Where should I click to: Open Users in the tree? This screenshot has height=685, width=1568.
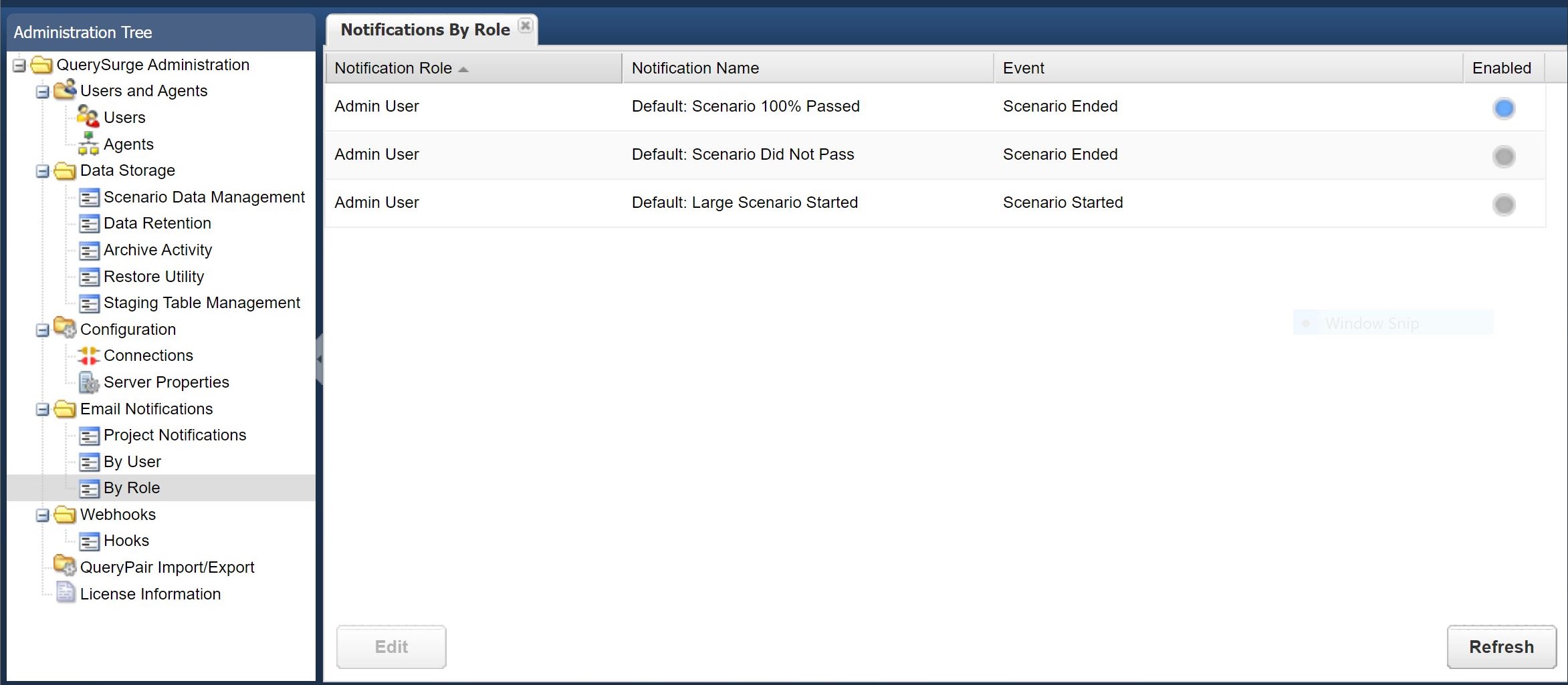[124, 118]
